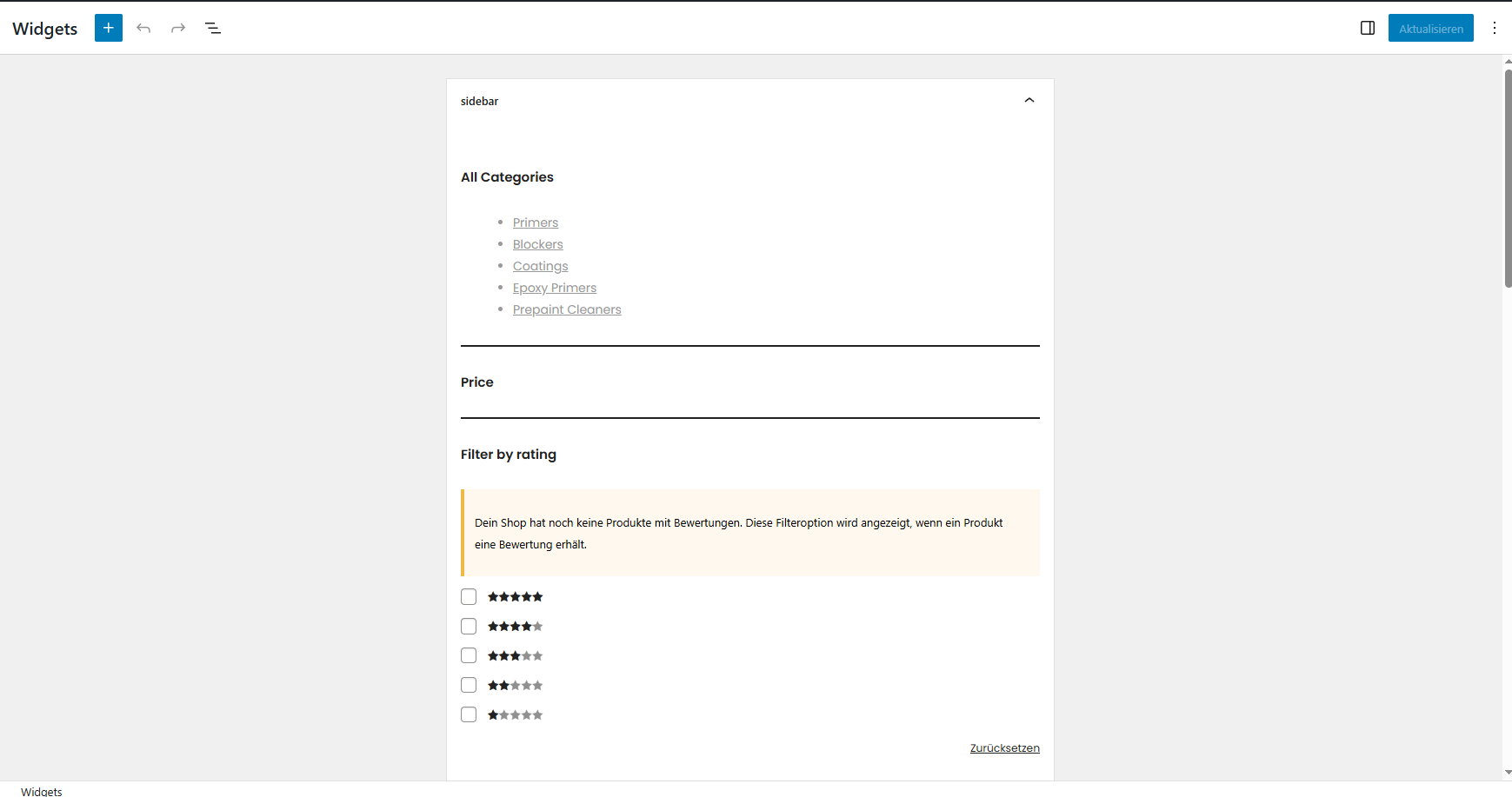
Task: Select the one-star rating checkbox
Action: [469, 715]
